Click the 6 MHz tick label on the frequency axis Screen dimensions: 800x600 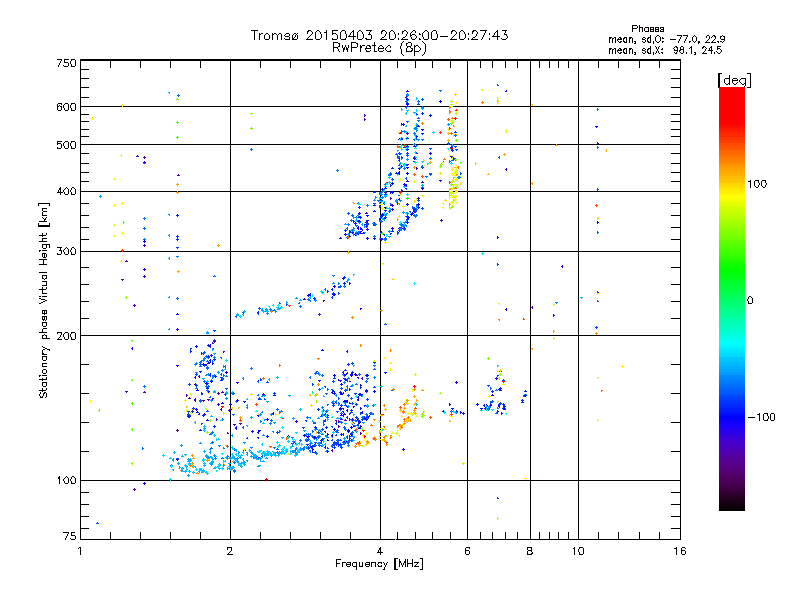click(467, 551)
